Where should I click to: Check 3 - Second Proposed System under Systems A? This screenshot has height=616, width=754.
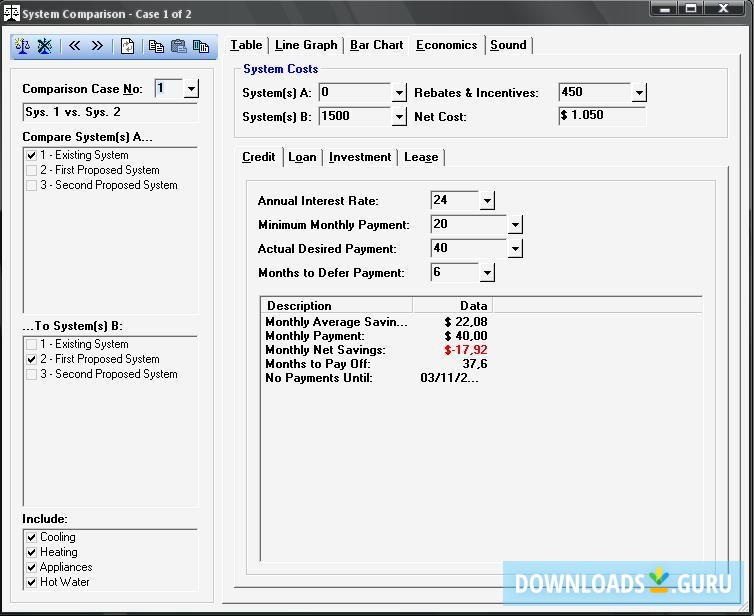click(x=32, y=185)
